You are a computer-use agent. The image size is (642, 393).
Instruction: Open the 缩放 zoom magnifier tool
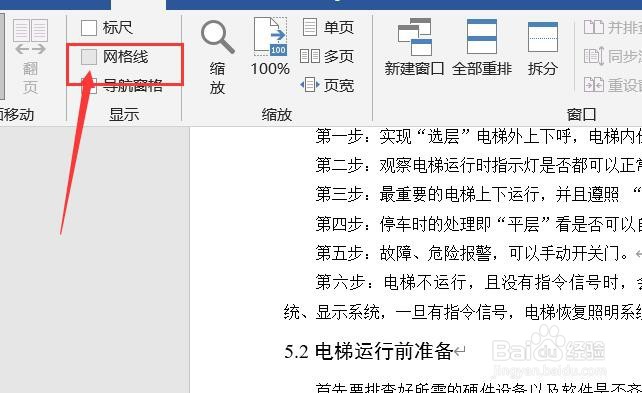217,57
